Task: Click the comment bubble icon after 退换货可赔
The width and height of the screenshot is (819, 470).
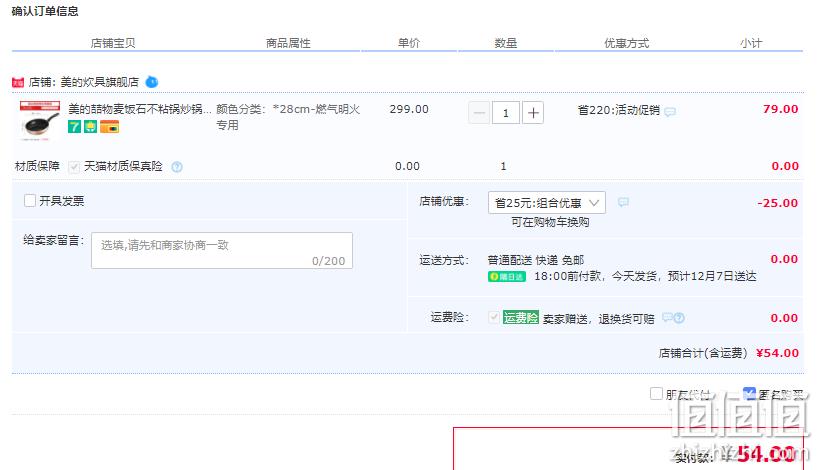Action: point(667,318)
